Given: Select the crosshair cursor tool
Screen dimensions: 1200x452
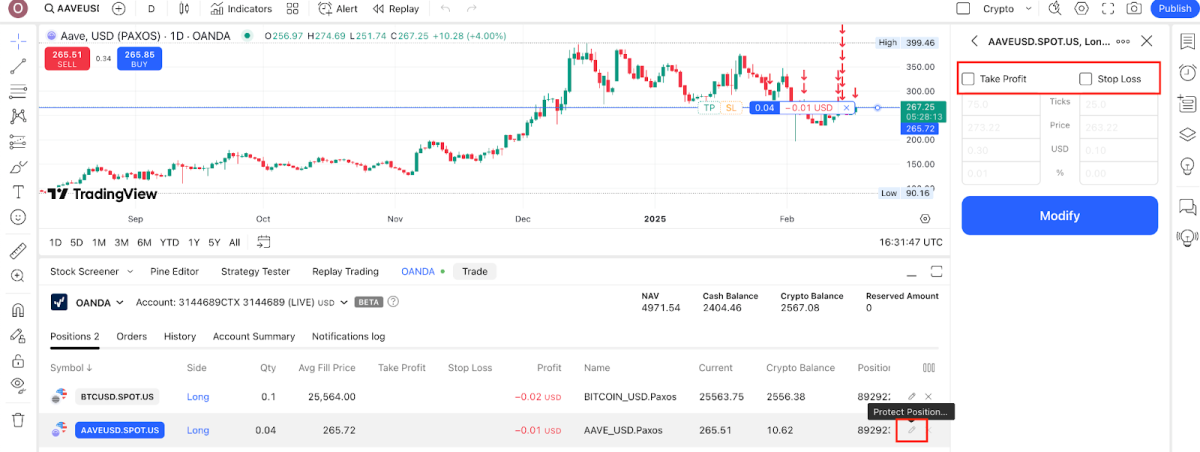Looking at the screenshot, I should [x=18, y=43].
